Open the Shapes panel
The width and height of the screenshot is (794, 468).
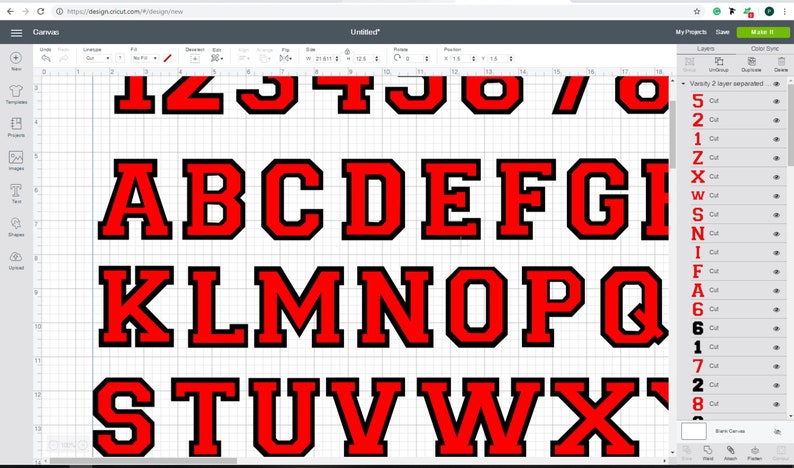pyautogui.click(x=16, y=227)
